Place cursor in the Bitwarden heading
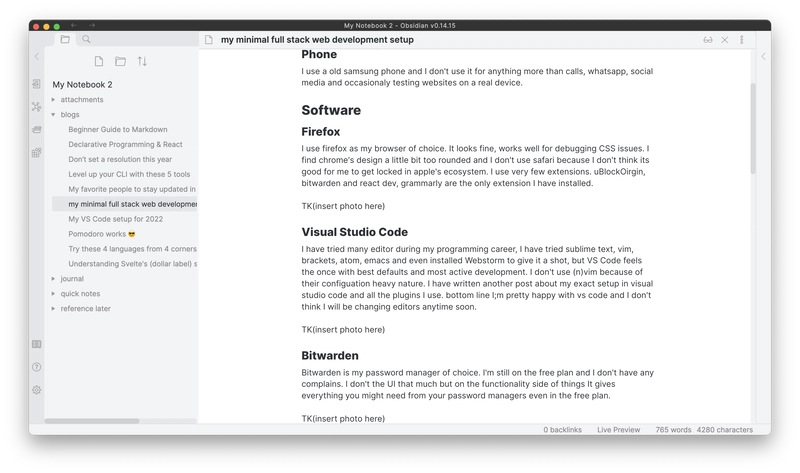Image resolution: width=800 pixels, height=473 pixels. coord(330,356)
